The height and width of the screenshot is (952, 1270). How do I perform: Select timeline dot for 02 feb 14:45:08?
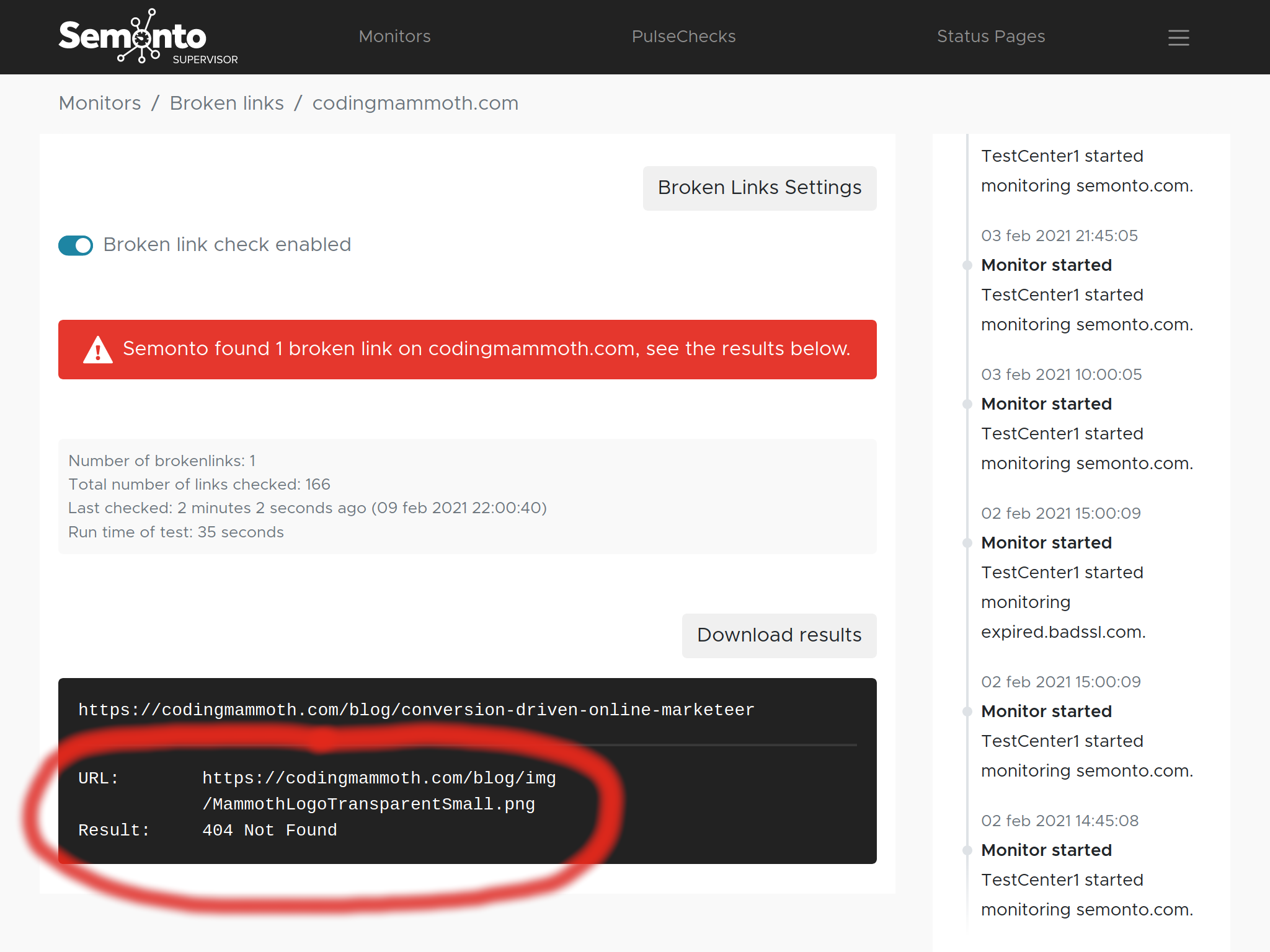967,851
